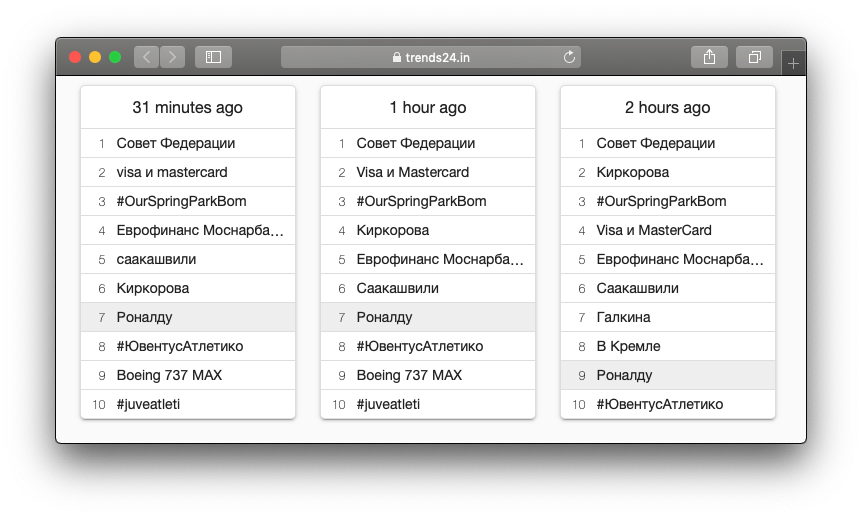Select the '31 minutes ago' column header

click(187, 107)
